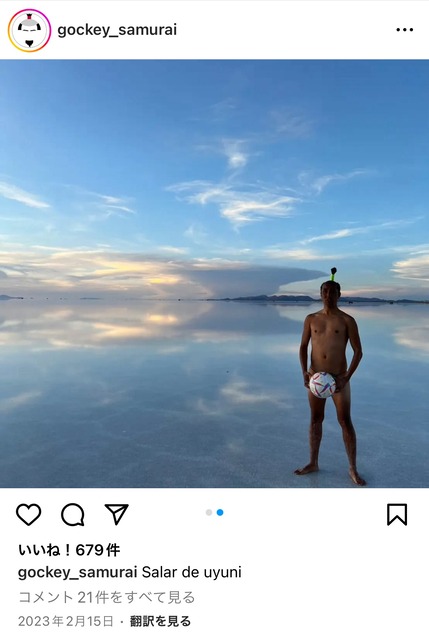Open the gockey_samurai profile avatar story
This screenshot has width=429, height=640.
pos(29,30)
